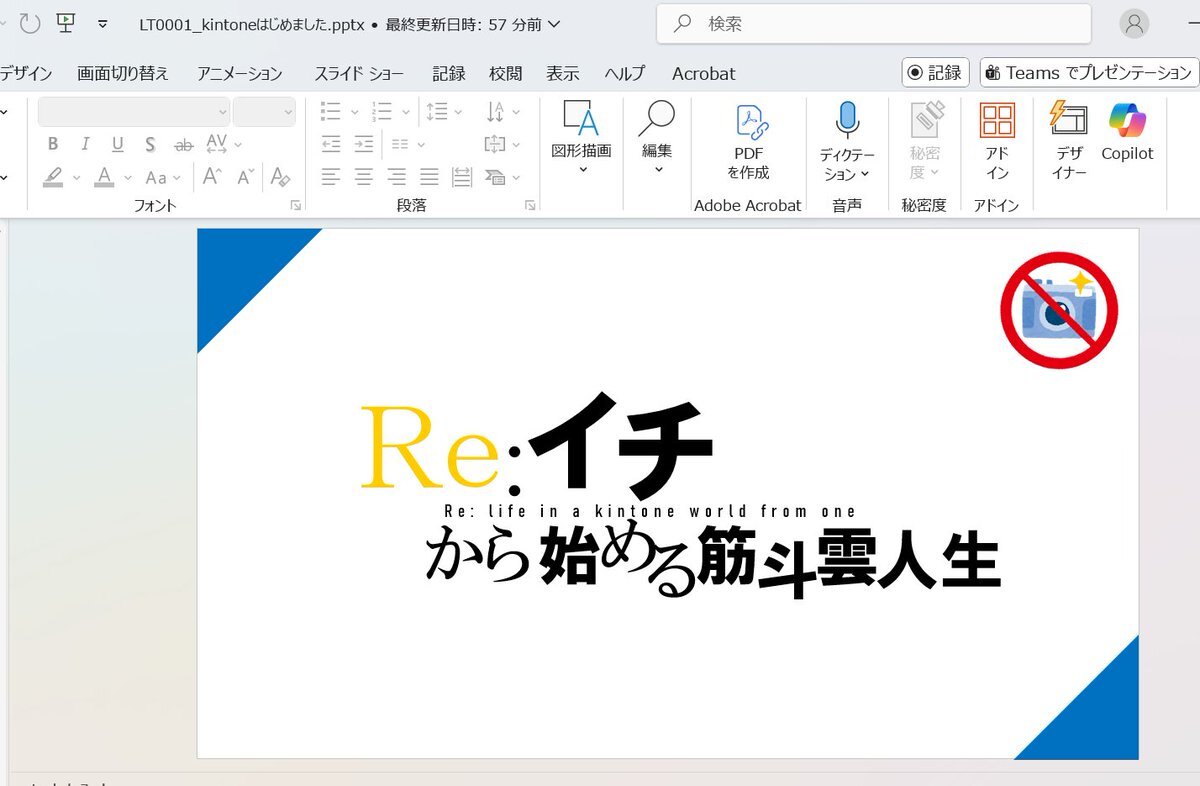Image resolution: width=1200 pixels, height=786 pixels.
Task: Toggle bold formatting
Action: (53, 144)
